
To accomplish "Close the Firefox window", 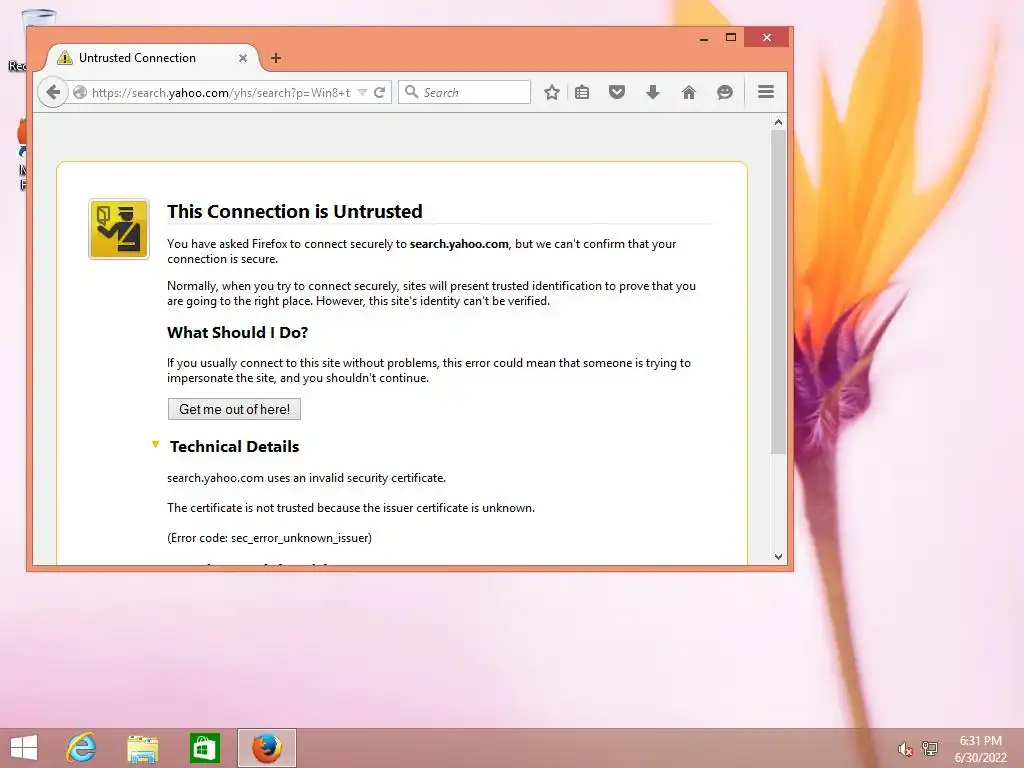I will click(x=767, y=37).
